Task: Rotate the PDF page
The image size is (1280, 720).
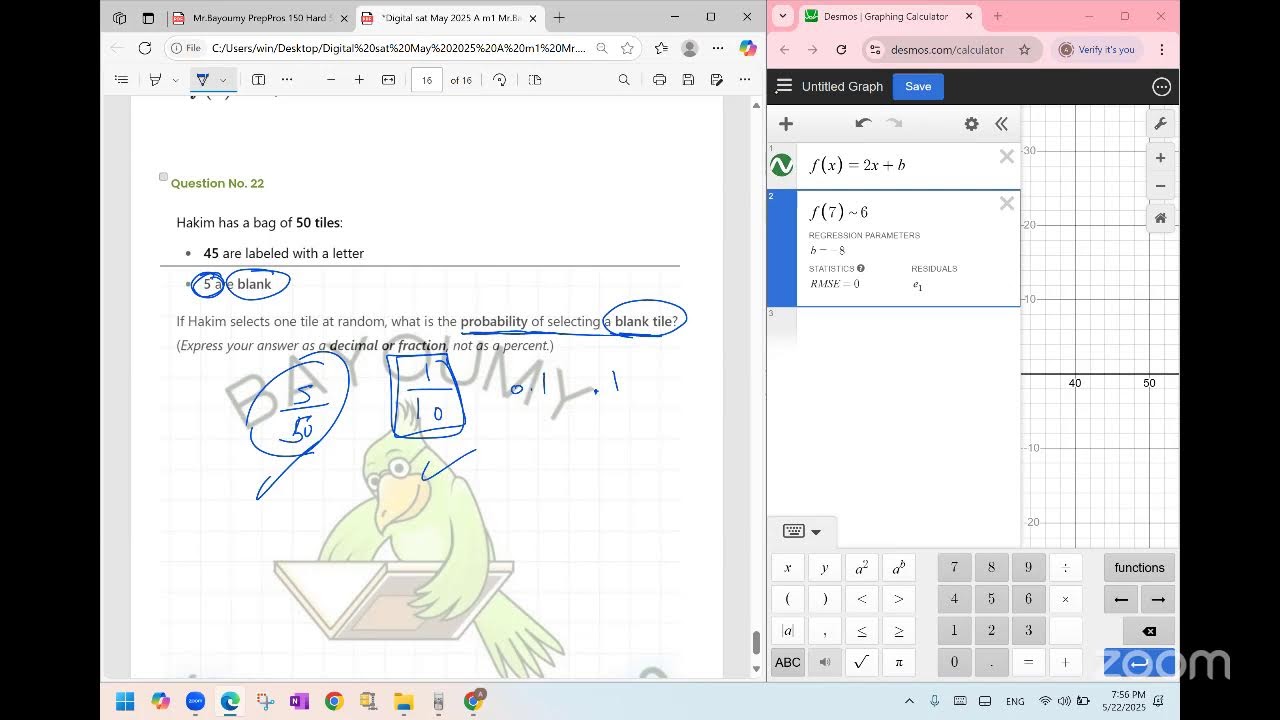Action: (500, 80)
